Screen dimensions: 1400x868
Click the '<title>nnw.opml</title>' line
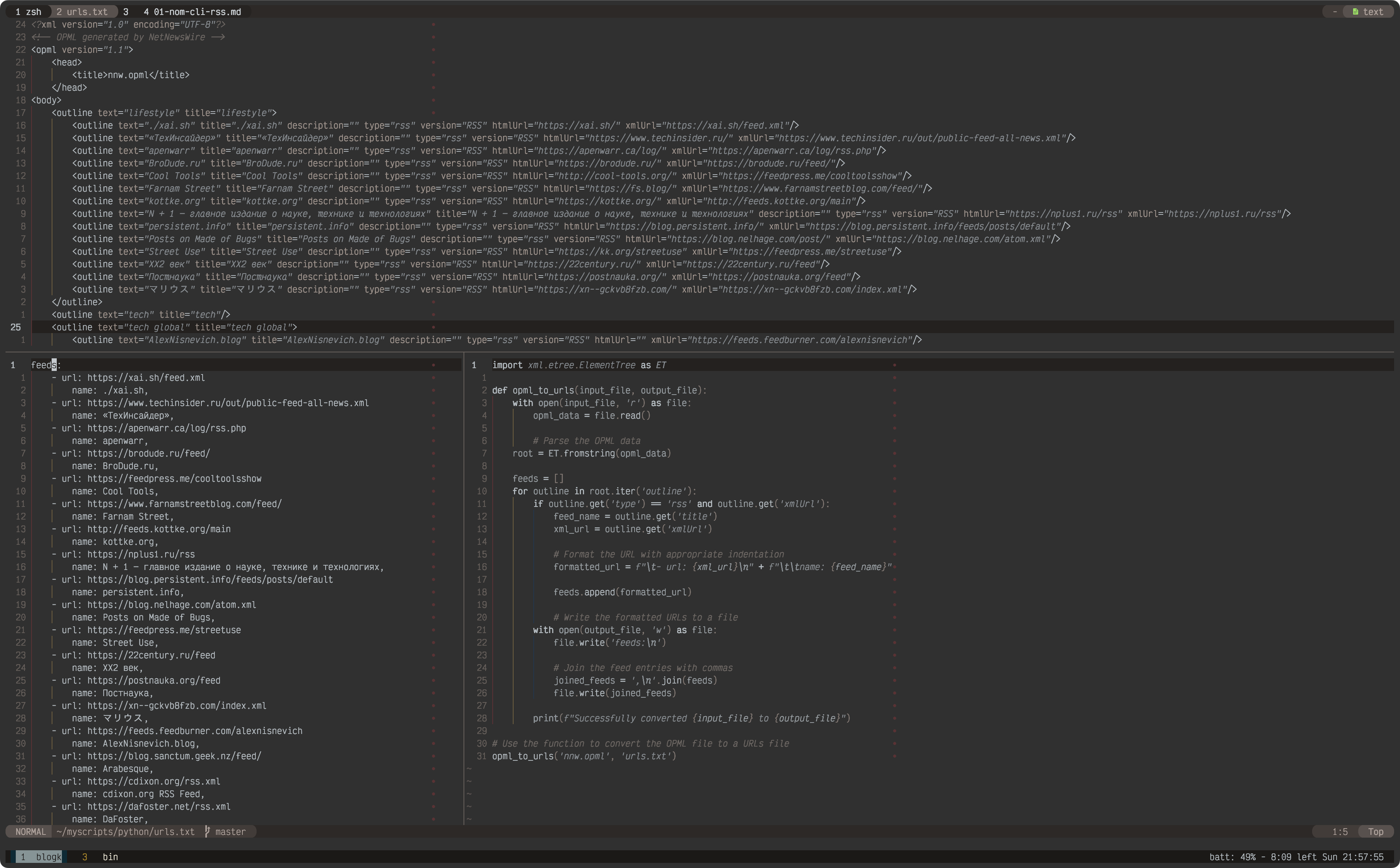click(130, 75)
